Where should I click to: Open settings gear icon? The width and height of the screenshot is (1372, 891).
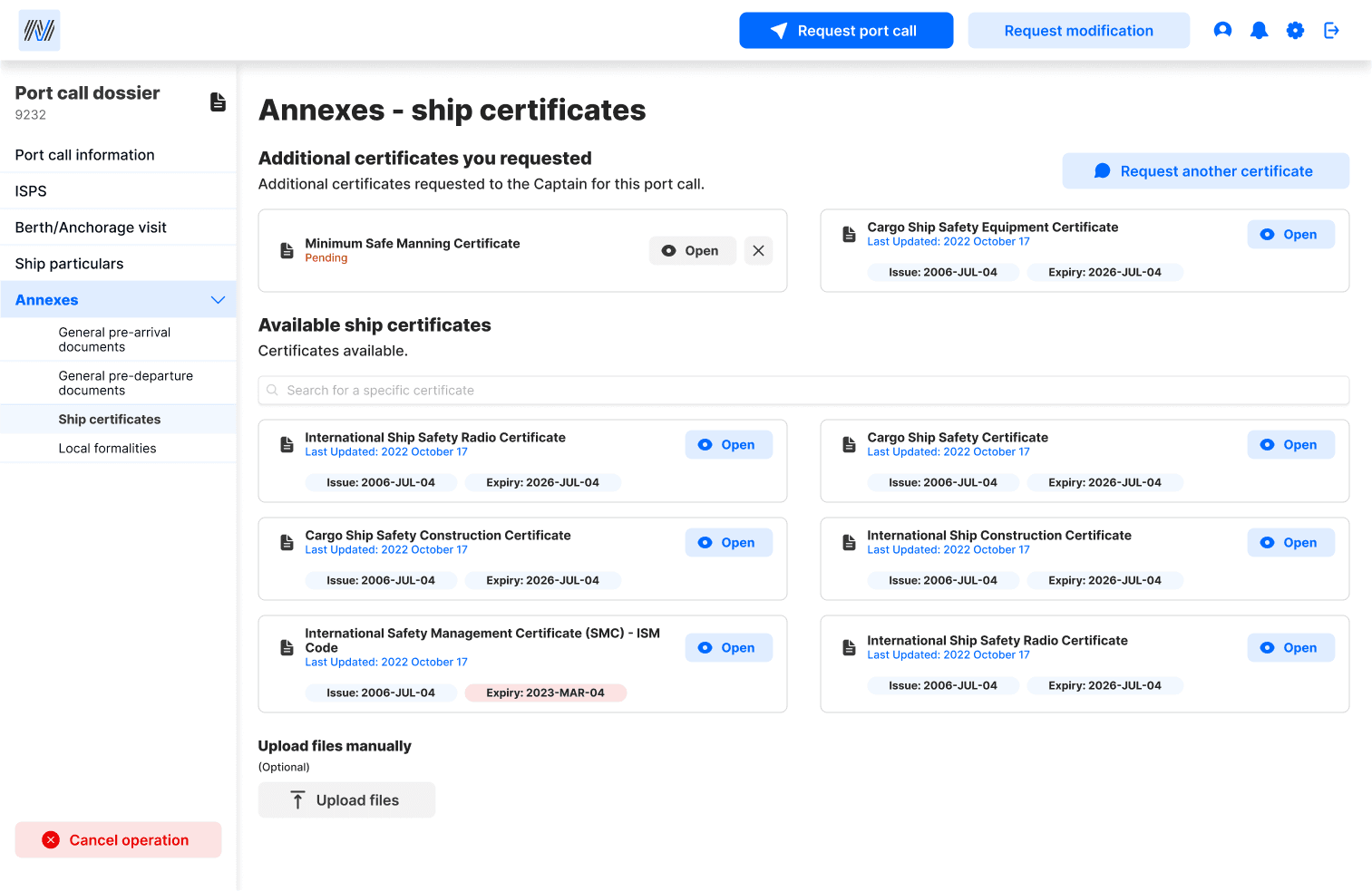[x=1295, y=30]
